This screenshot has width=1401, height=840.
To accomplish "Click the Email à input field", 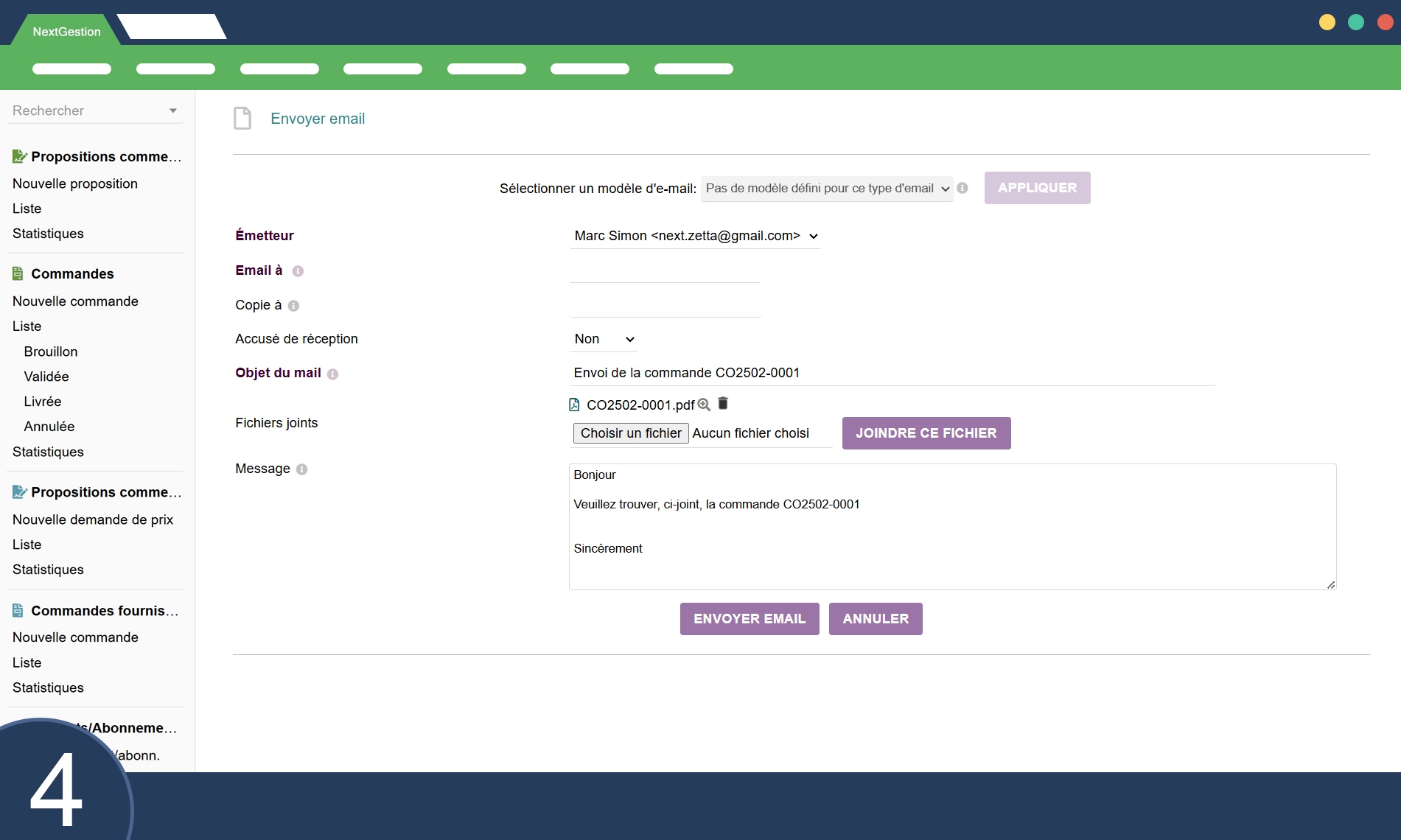I will pos(664,271).
